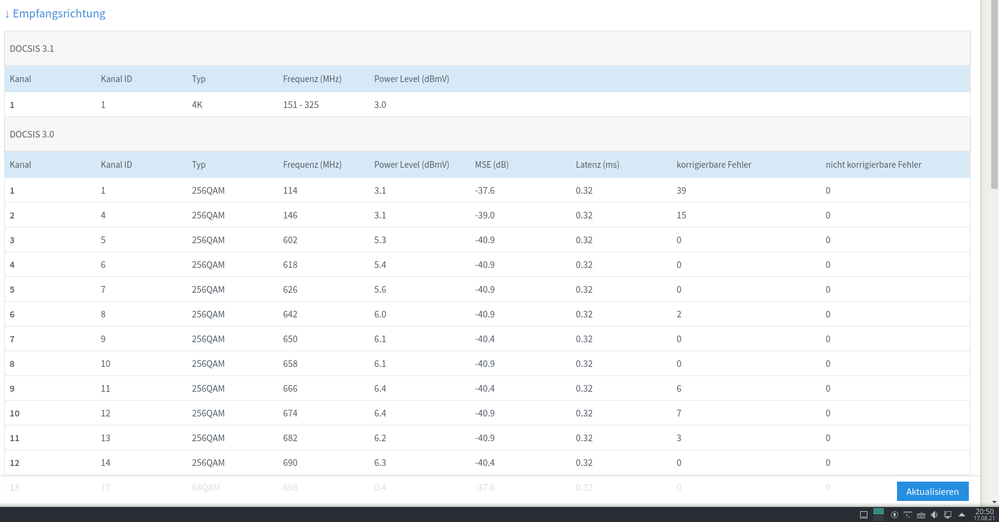Click Kanal ID header in DOCSIS 3.0 table
The width and height of the screenshot is (999, 522).
pos(116,164)
